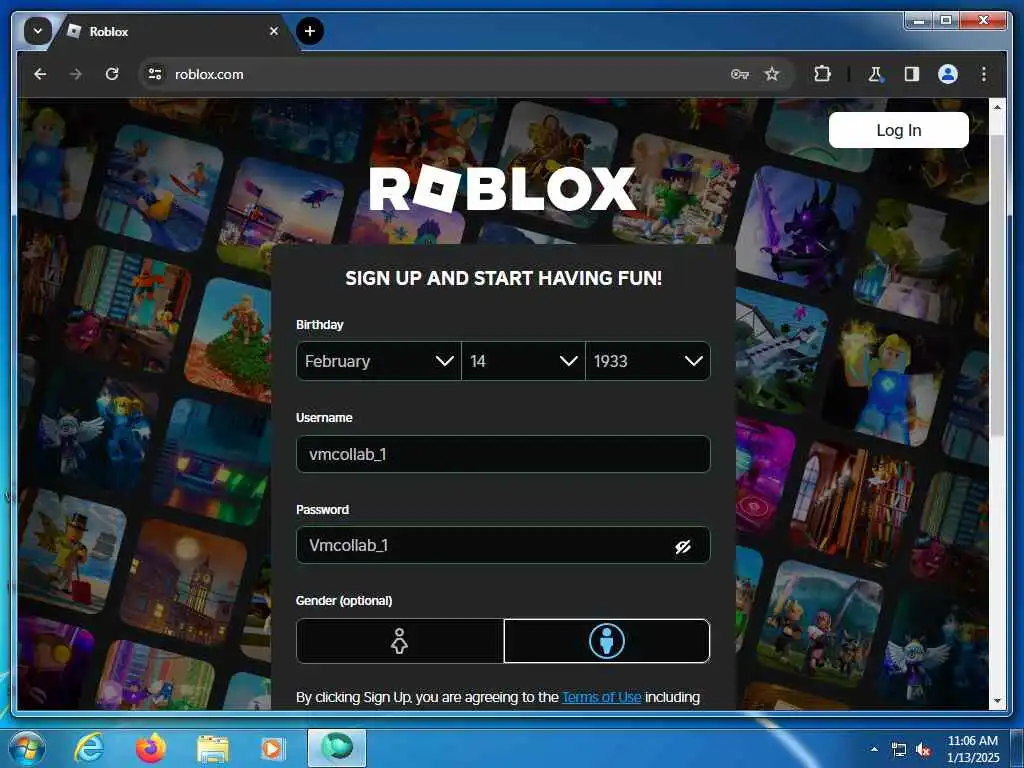Click the Birthday label
Screen dimensions: 1024x768
coord(319,325)
